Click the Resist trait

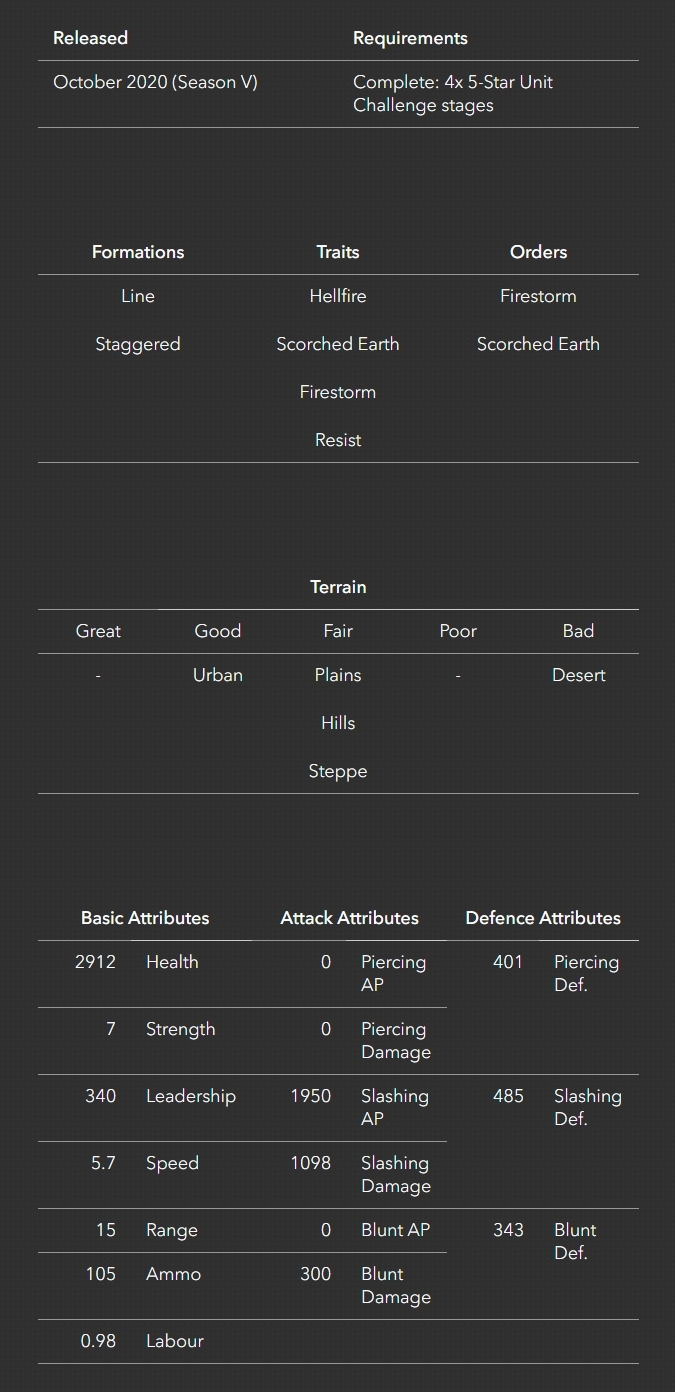pyautogui.click(x=338, y=440)
